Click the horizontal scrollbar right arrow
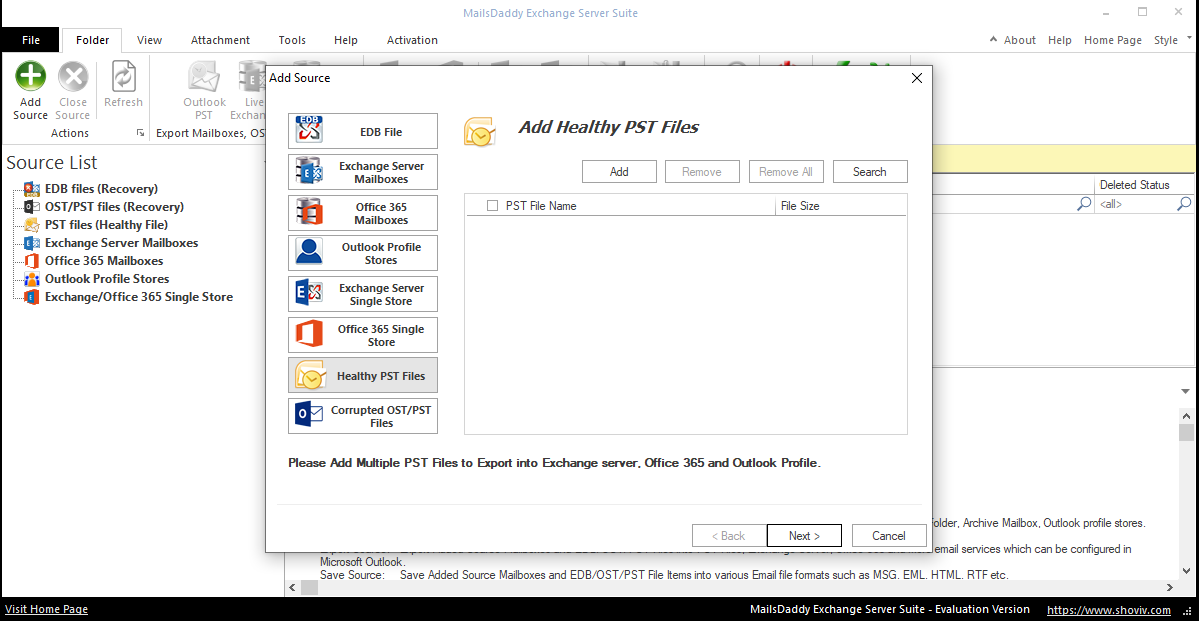The width and height of the screenshot is (1199, 621). click(x=1171, y=587)
